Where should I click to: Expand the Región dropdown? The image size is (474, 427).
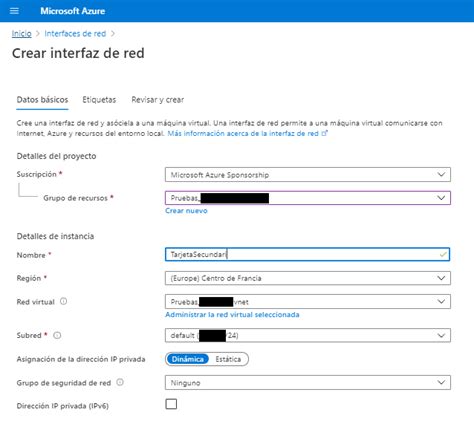point(308,278)
